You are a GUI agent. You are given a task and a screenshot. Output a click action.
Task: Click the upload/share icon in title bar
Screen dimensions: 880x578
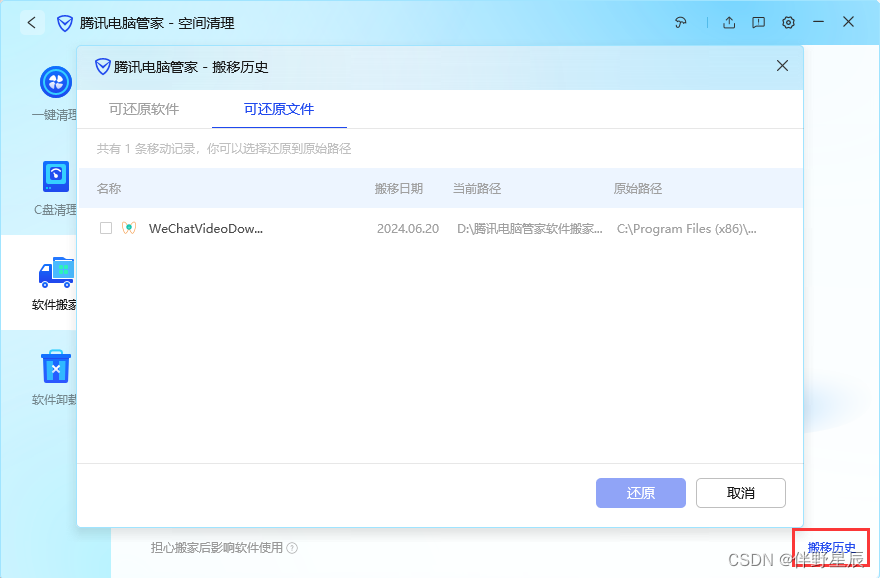click(728, 22)
